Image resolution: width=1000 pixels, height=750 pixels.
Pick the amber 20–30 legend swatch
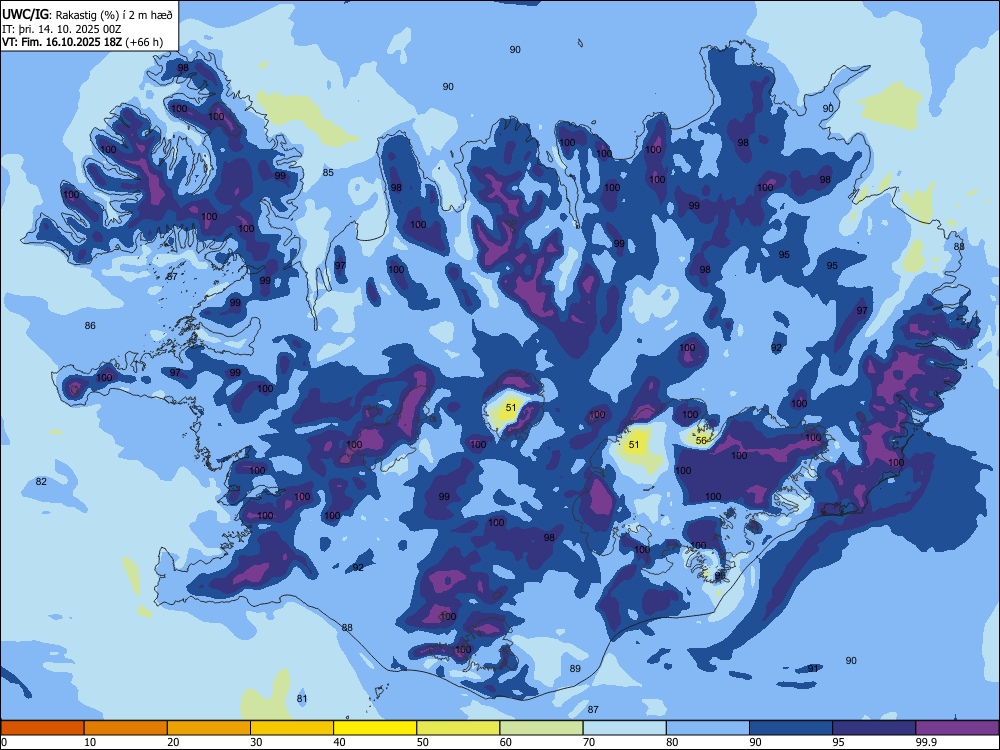(x=209, y=728)
